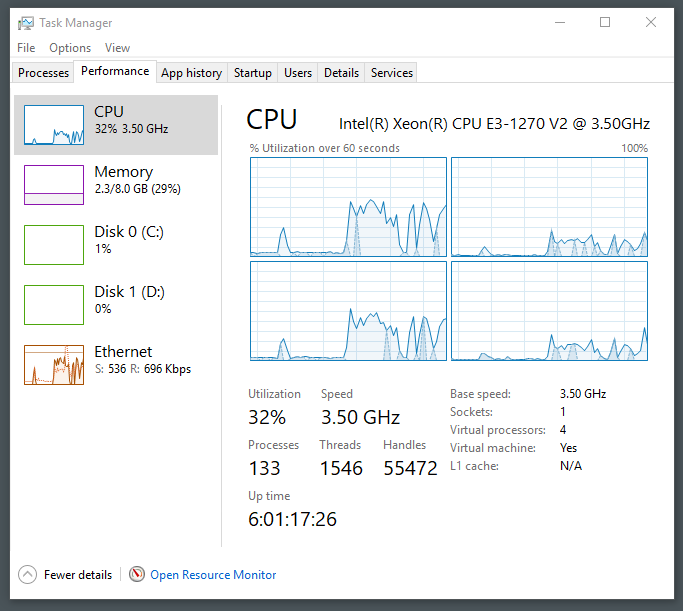Click the Virtual machine Yes value
Viewport: 683px width, 611px height.
(568, 448)
